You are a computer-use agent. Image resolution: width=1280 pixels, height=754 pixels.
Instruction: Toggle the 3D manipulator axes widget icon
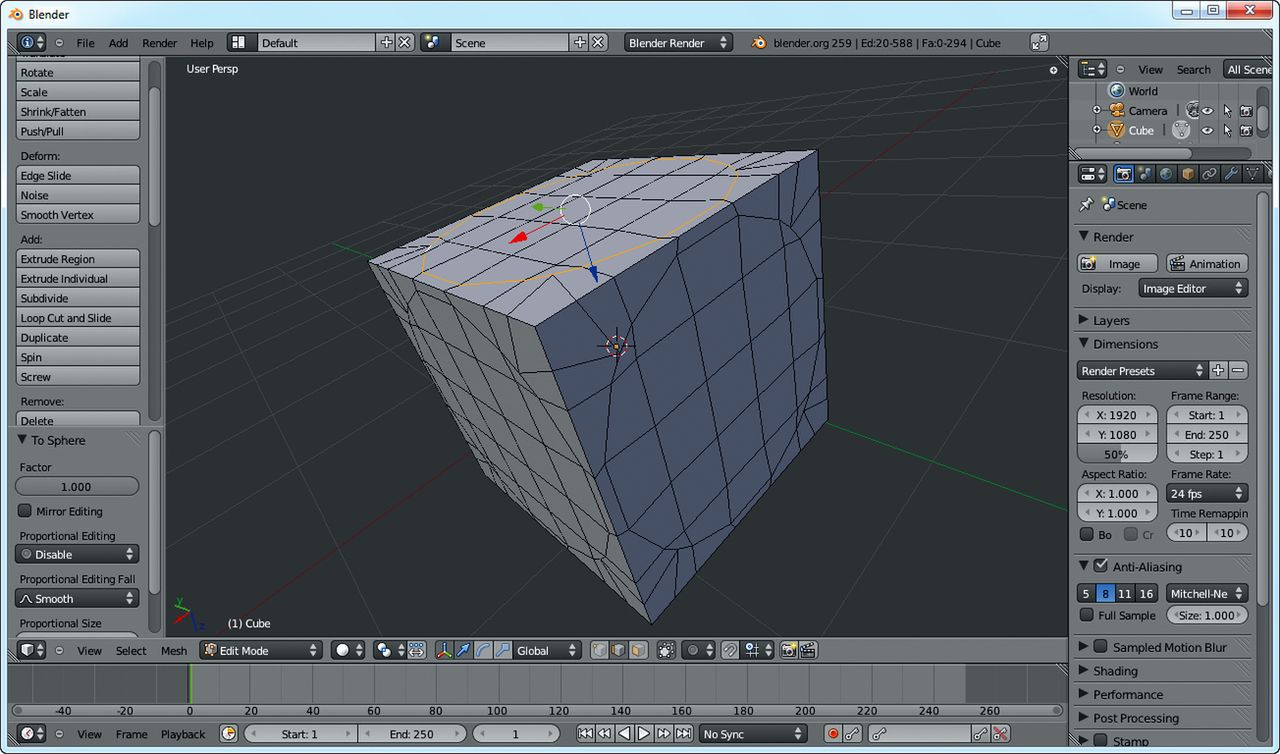[x=444, y=650]
